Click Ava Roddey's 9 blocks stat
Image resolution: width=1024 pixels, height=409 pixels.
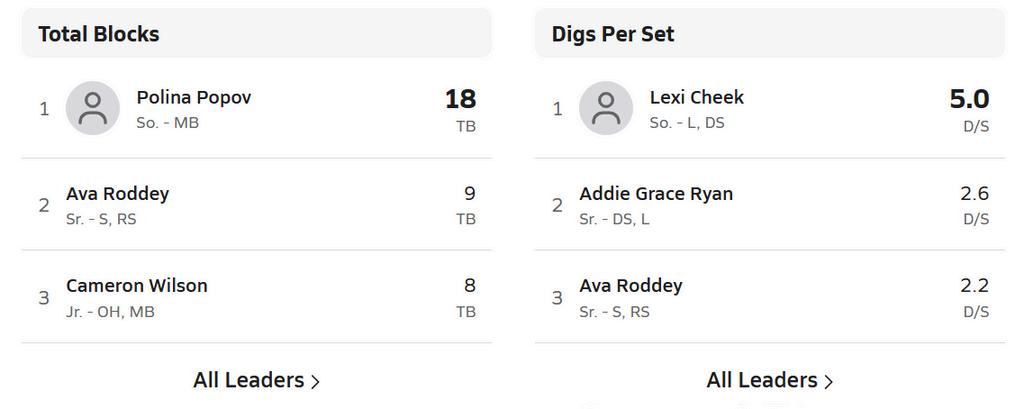coord(469,194)
